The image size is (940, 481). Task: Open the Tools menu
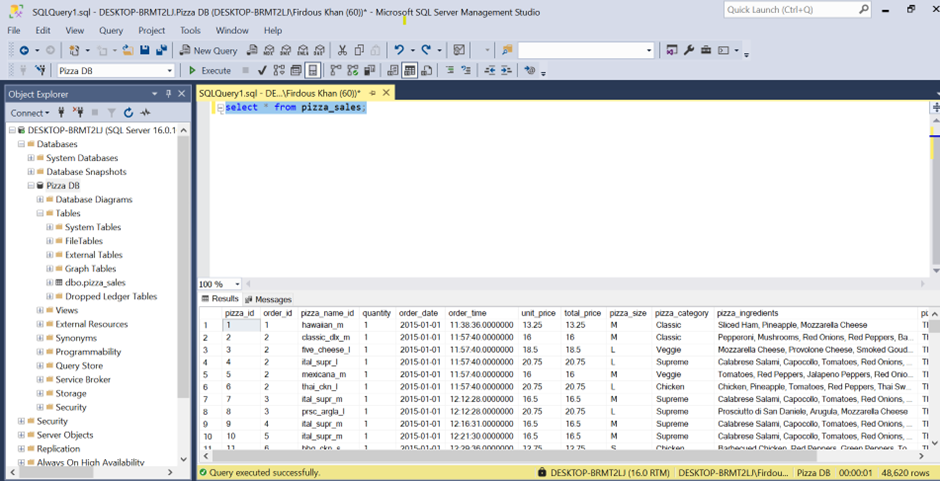[190, 30]
